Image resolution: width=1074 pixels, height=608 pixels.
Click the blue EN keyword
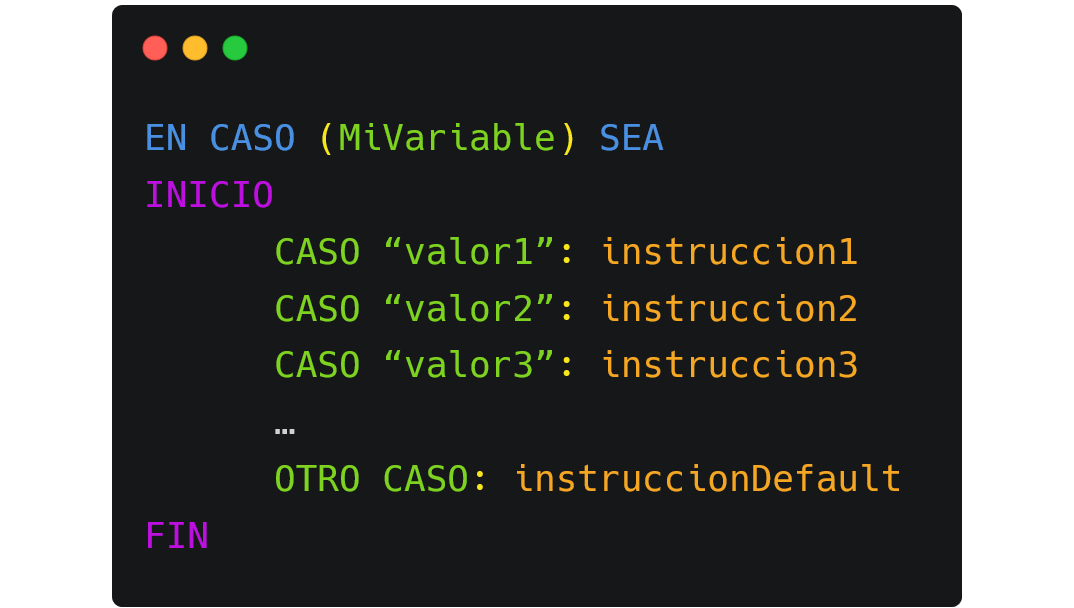(166, 138)
